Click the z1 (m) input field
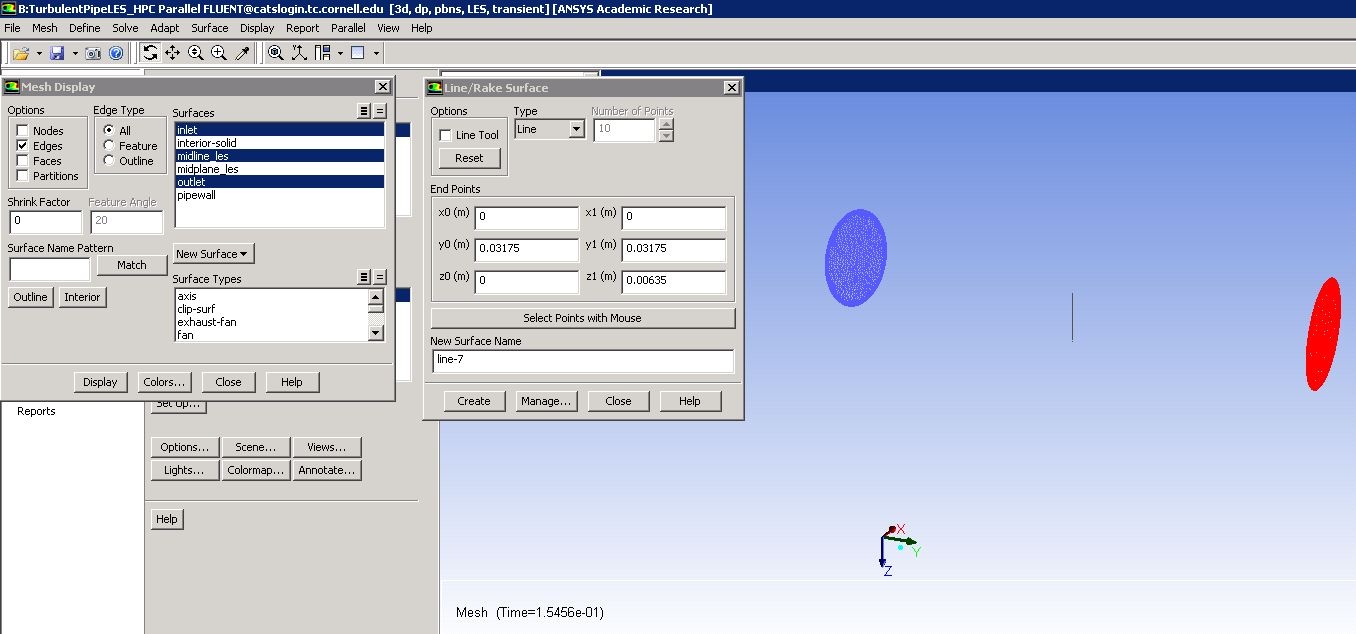This screenshot has width=1356, height=634. (x=674, y=281)
